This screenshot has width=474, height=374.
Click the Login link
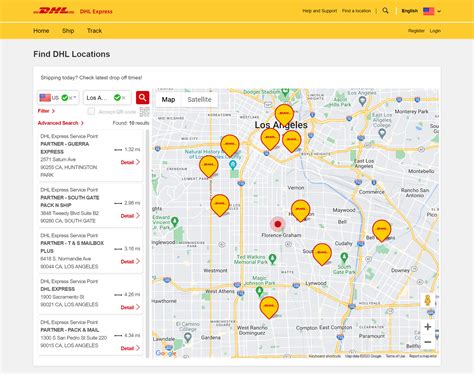click(x=435, y=31)
